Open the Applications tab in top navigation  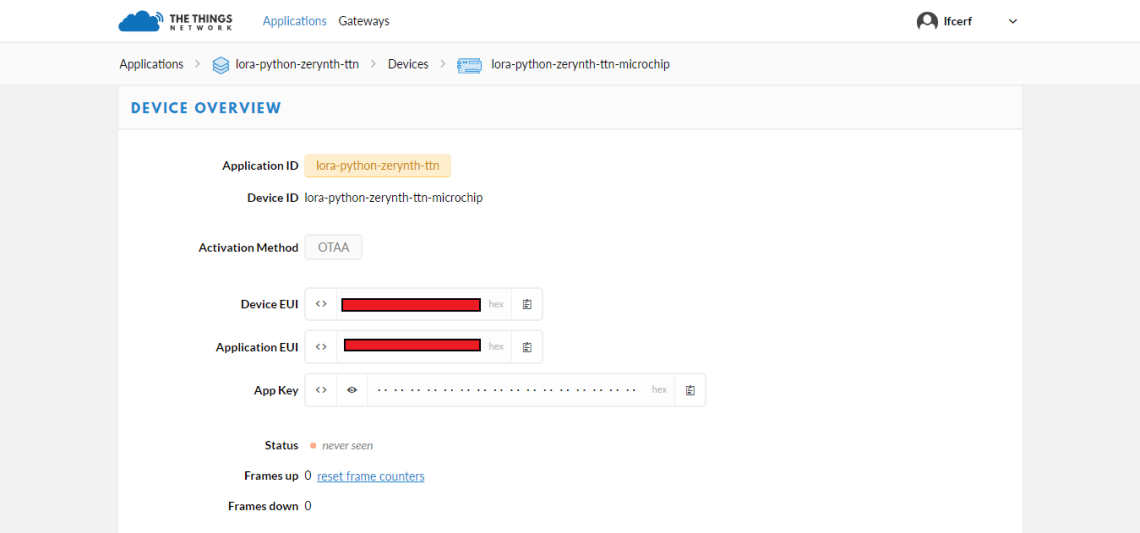tap(294, 21)
